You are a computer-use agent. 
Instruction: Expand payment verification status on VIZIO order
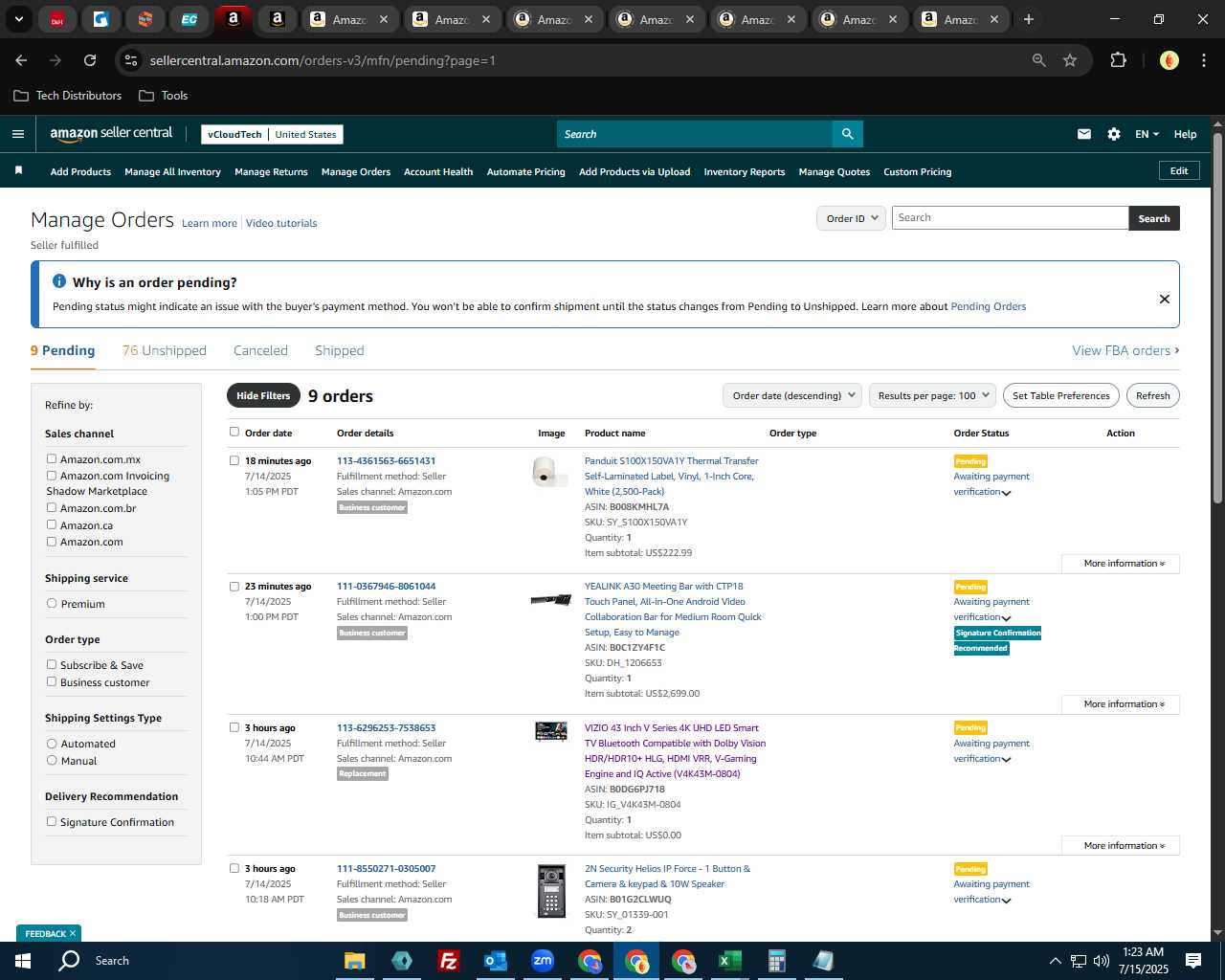click(x=1006, y=760)
